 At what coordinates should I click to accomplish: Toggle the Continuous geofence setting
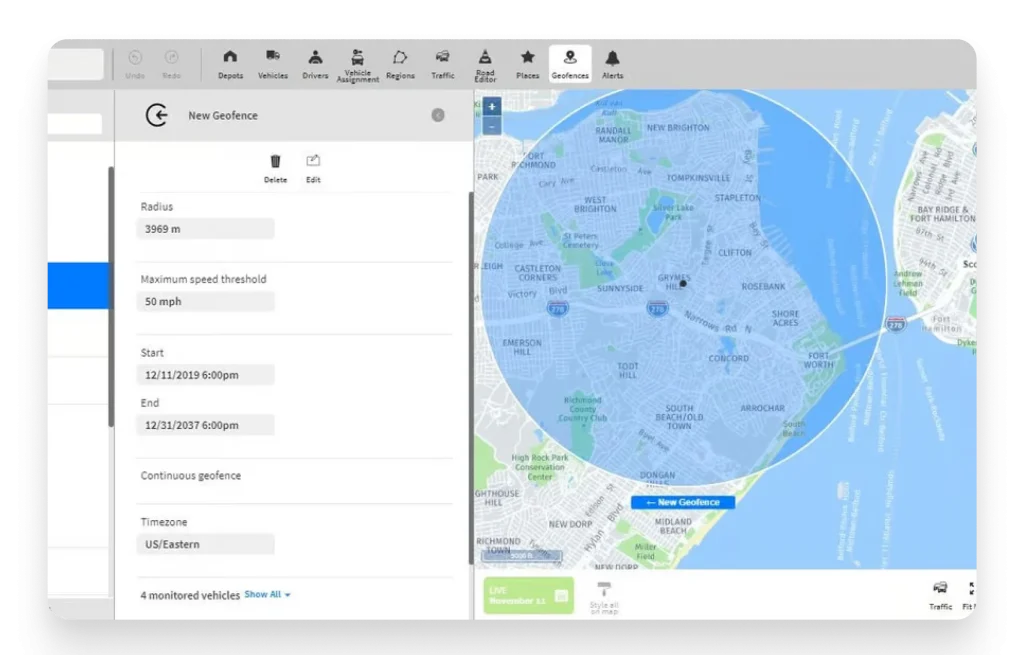190,476
